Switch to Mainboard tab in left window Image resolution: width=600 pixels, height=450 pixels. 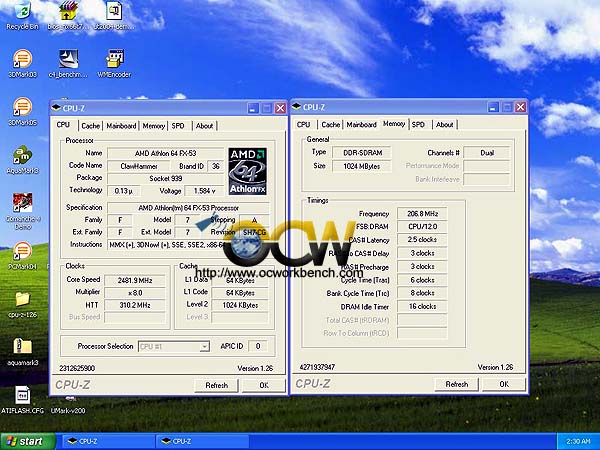(121, 126)
